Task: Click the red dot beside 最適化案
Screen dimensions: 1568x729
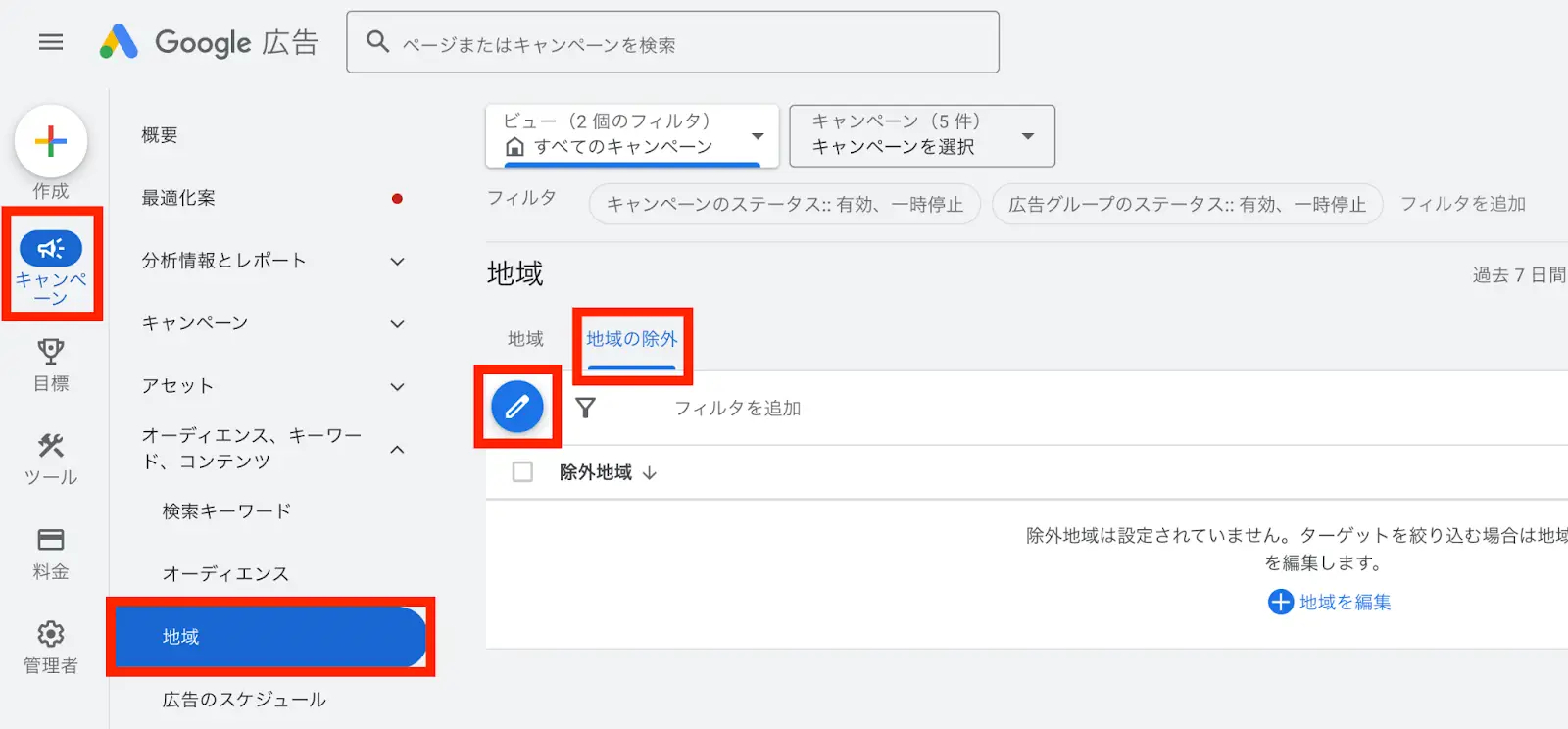Action: point(397,198)
